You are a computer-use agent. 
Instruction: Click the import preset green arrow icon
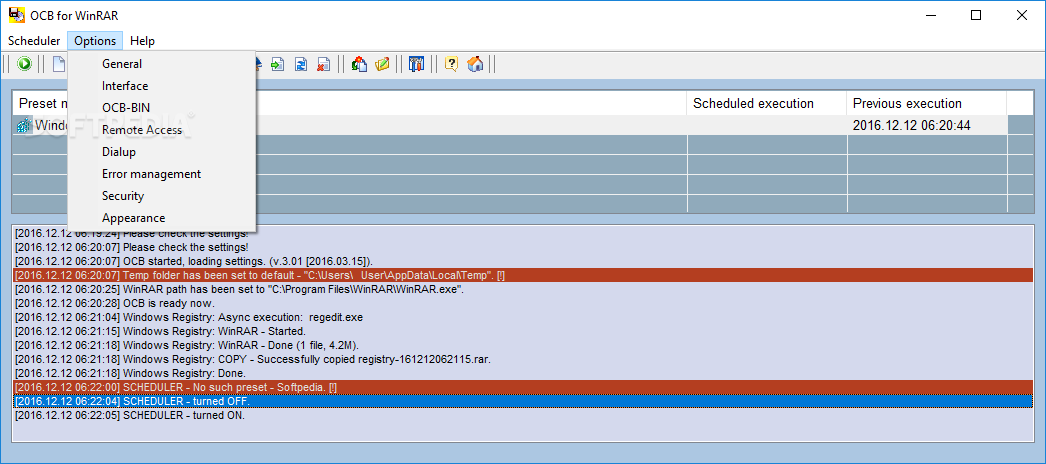[x=278, y=64]
